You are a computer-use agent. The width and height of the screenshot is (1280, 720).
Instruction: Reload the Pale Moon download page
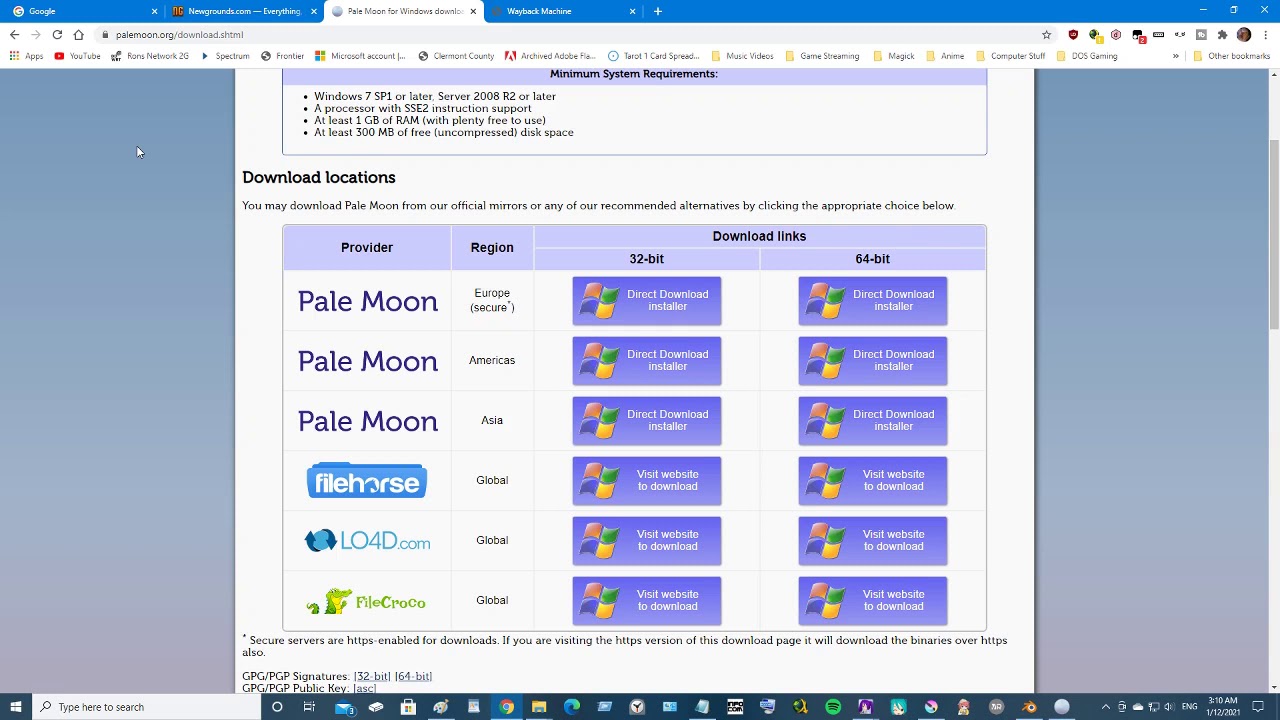(x=57, y=35)
